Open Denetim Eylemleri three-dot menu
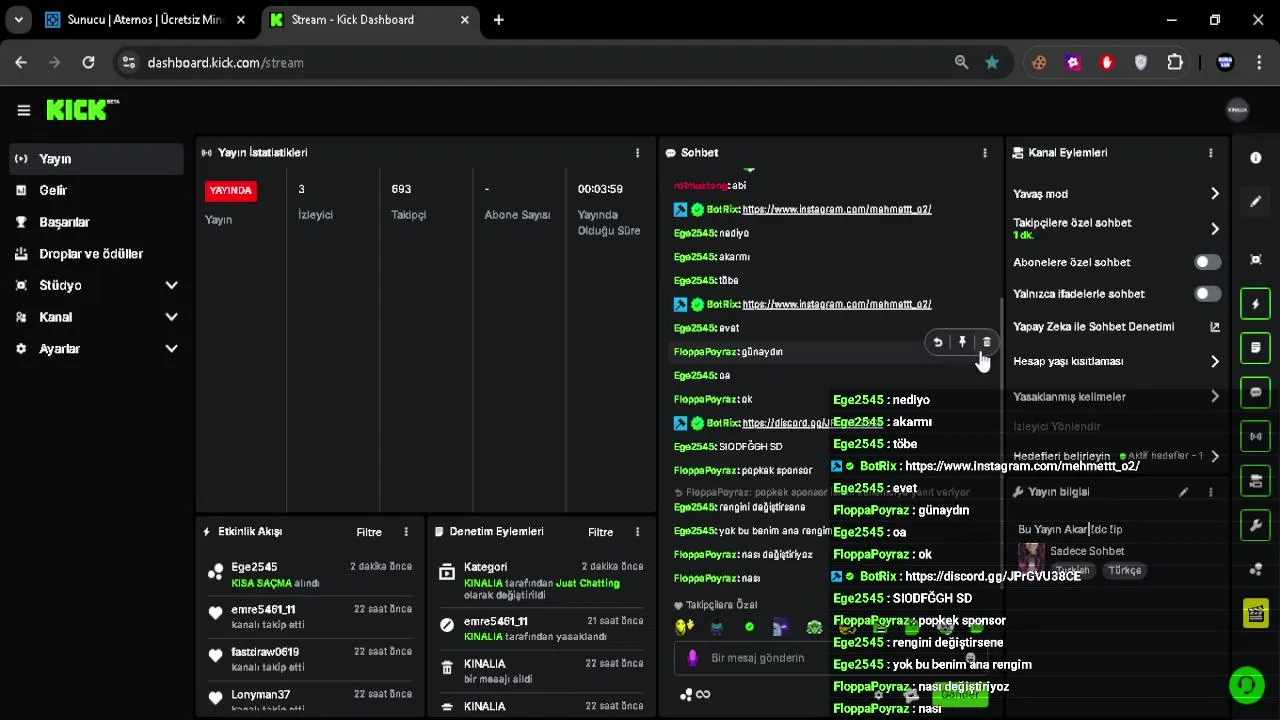Screen dimensions: 1280x720 [x=637, y=532]
